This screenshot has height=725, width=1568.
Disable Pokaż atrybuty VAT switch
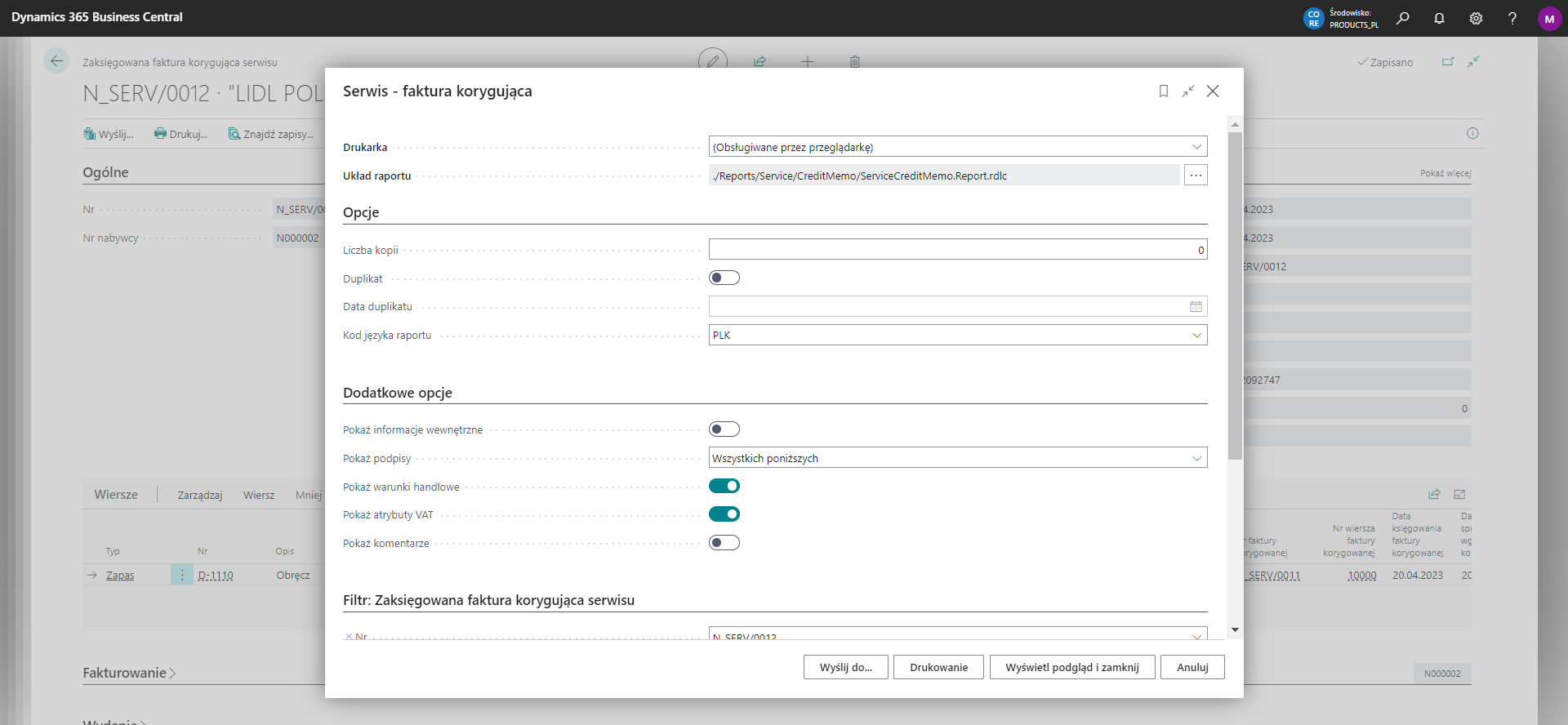pyautogui.click(x=724, y=514)
